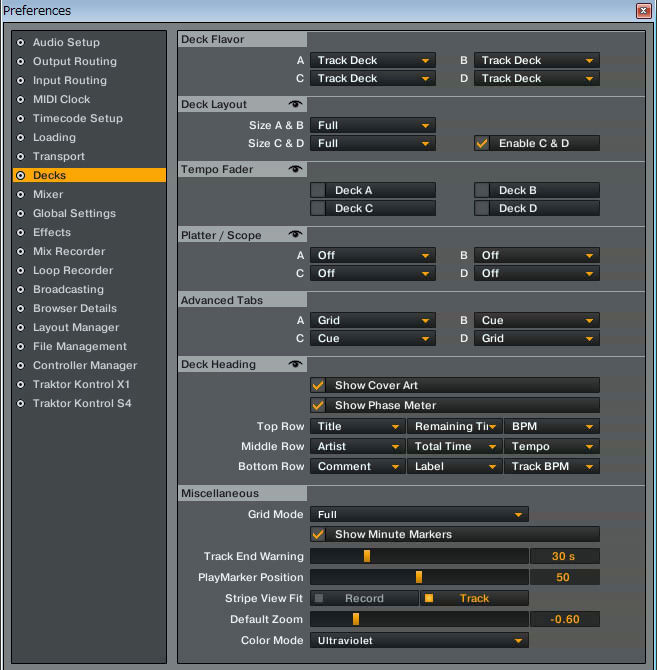Open Deck Flavor A dropdown
This screenshot has height=670, width=657.
click(x=373, y=60)
